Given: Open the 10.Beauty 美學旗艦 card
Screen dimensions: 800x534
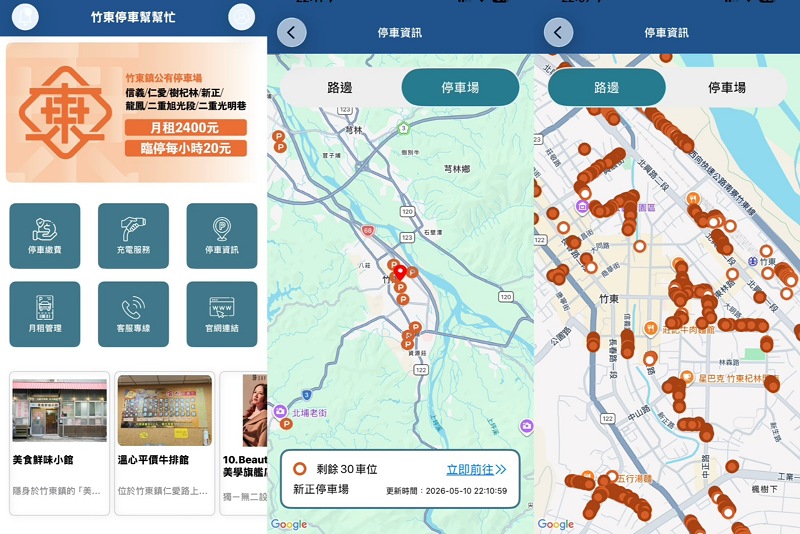Looking at the screenshot, I should (x=244, y=443).
